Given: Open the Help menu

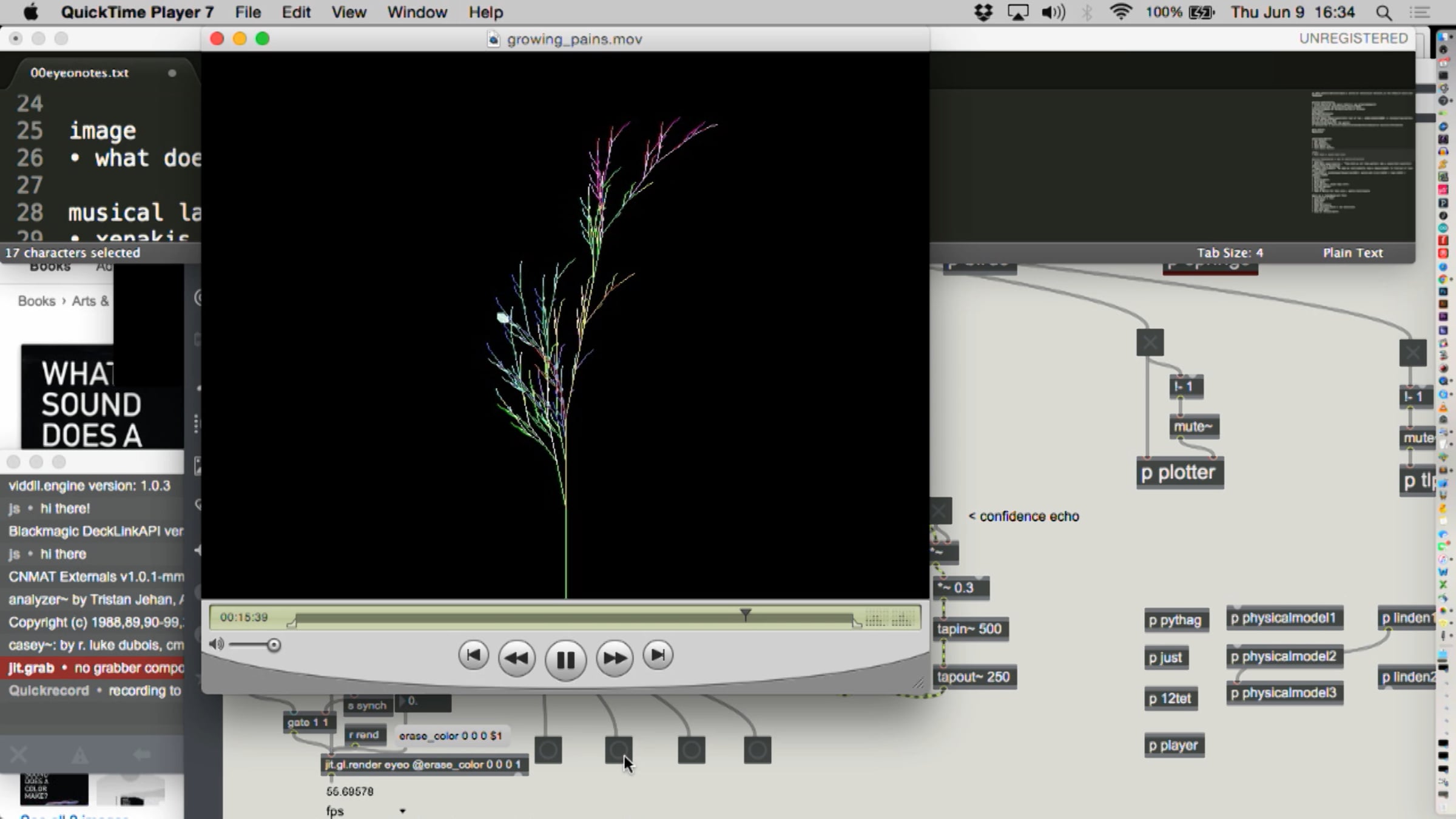Looking at the screenshot, I should pos(485,12).
